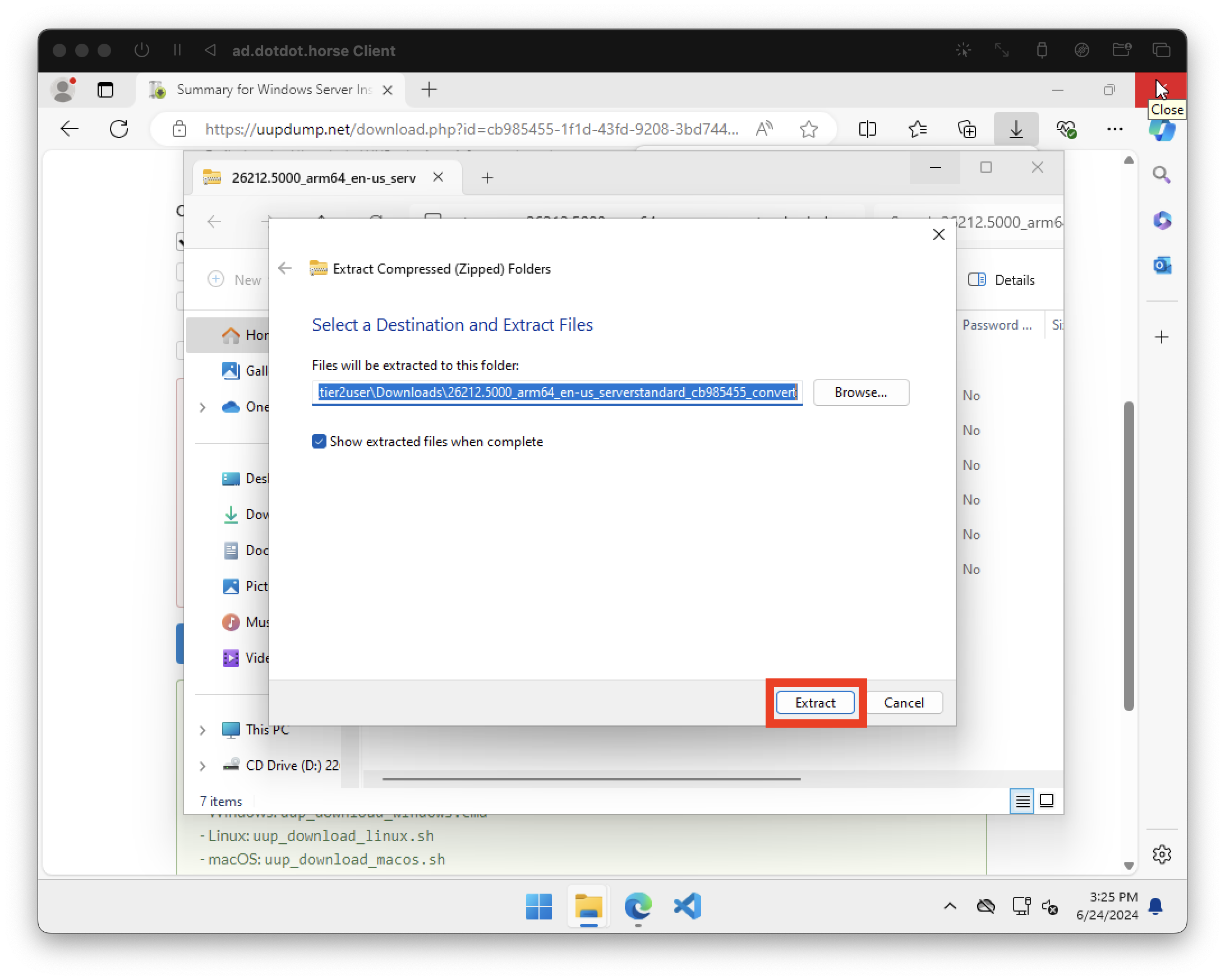Screen dimensions: 1225x980
Task: Expand the This PC tree node
Action: (202, 730)
